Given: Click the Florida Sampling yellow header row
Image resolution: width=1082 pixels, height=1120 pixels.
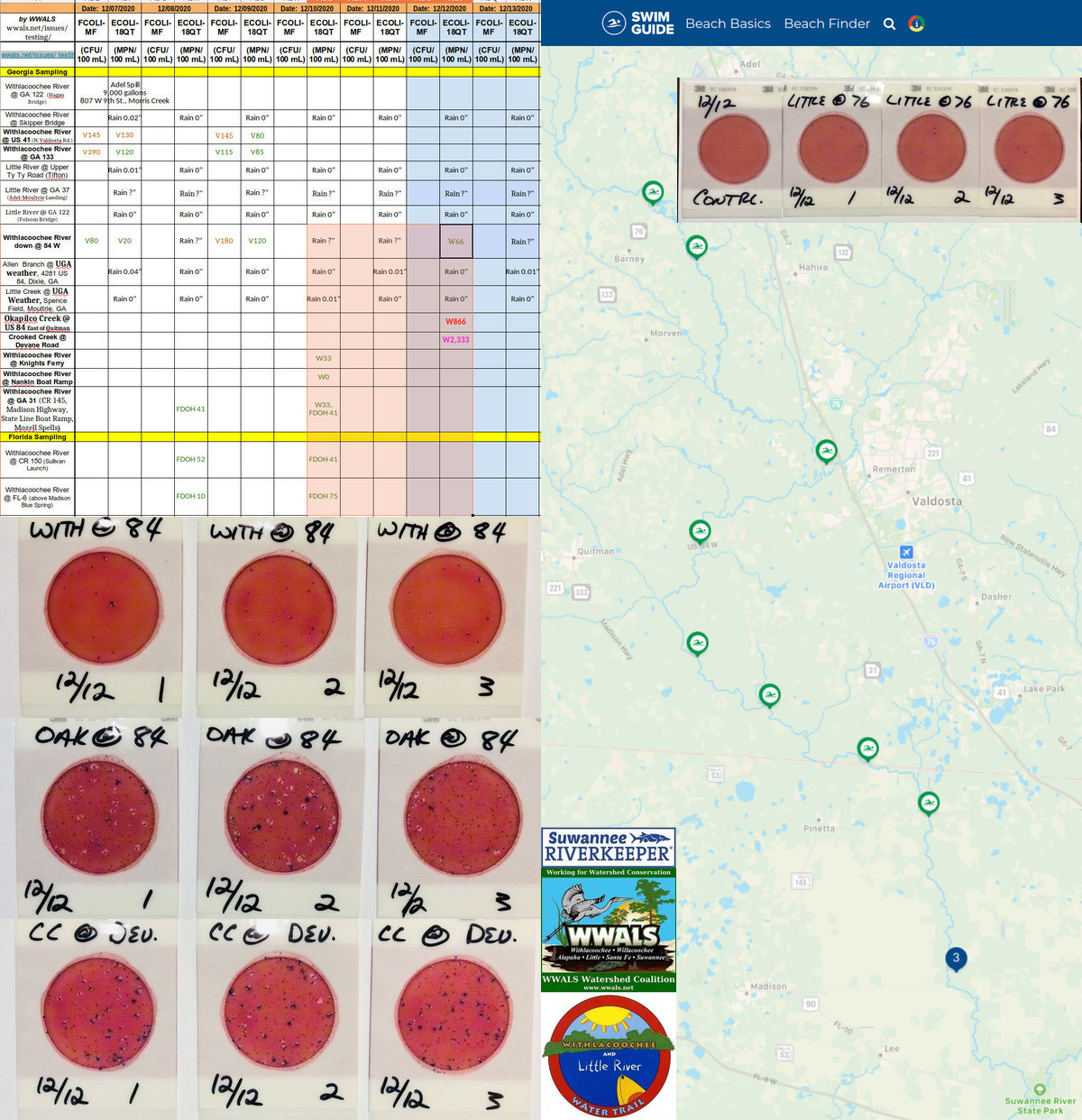Looking at the screenshot, I should [x=270, y=436].
